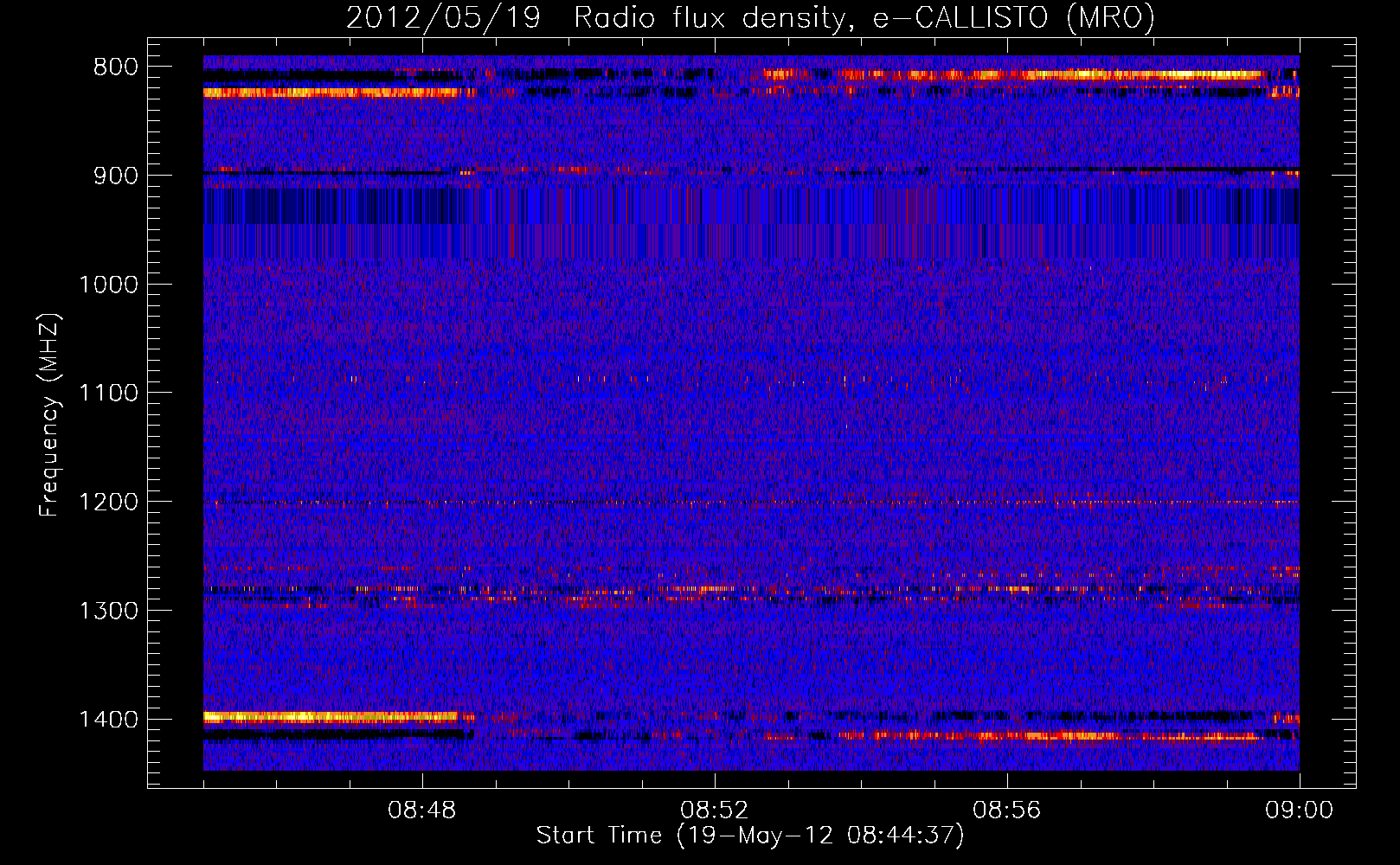Click the 800 frequency tick label

click(116, 67)
